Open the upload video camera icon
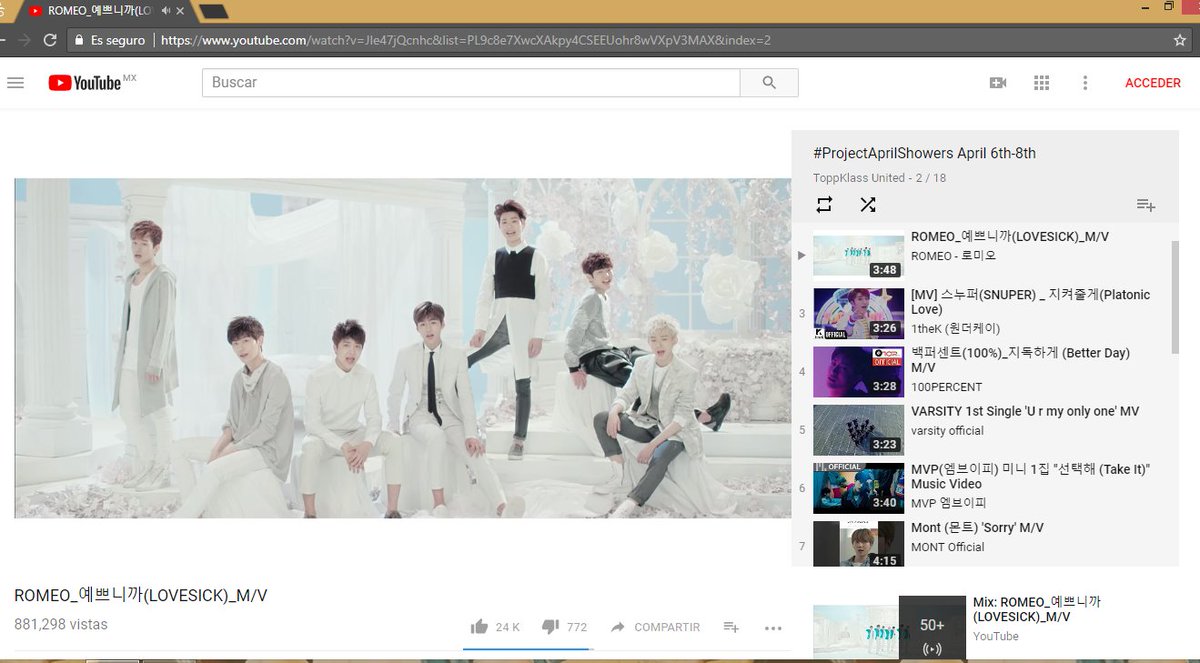Screen dimensions: 1200x663 (997, 83)
